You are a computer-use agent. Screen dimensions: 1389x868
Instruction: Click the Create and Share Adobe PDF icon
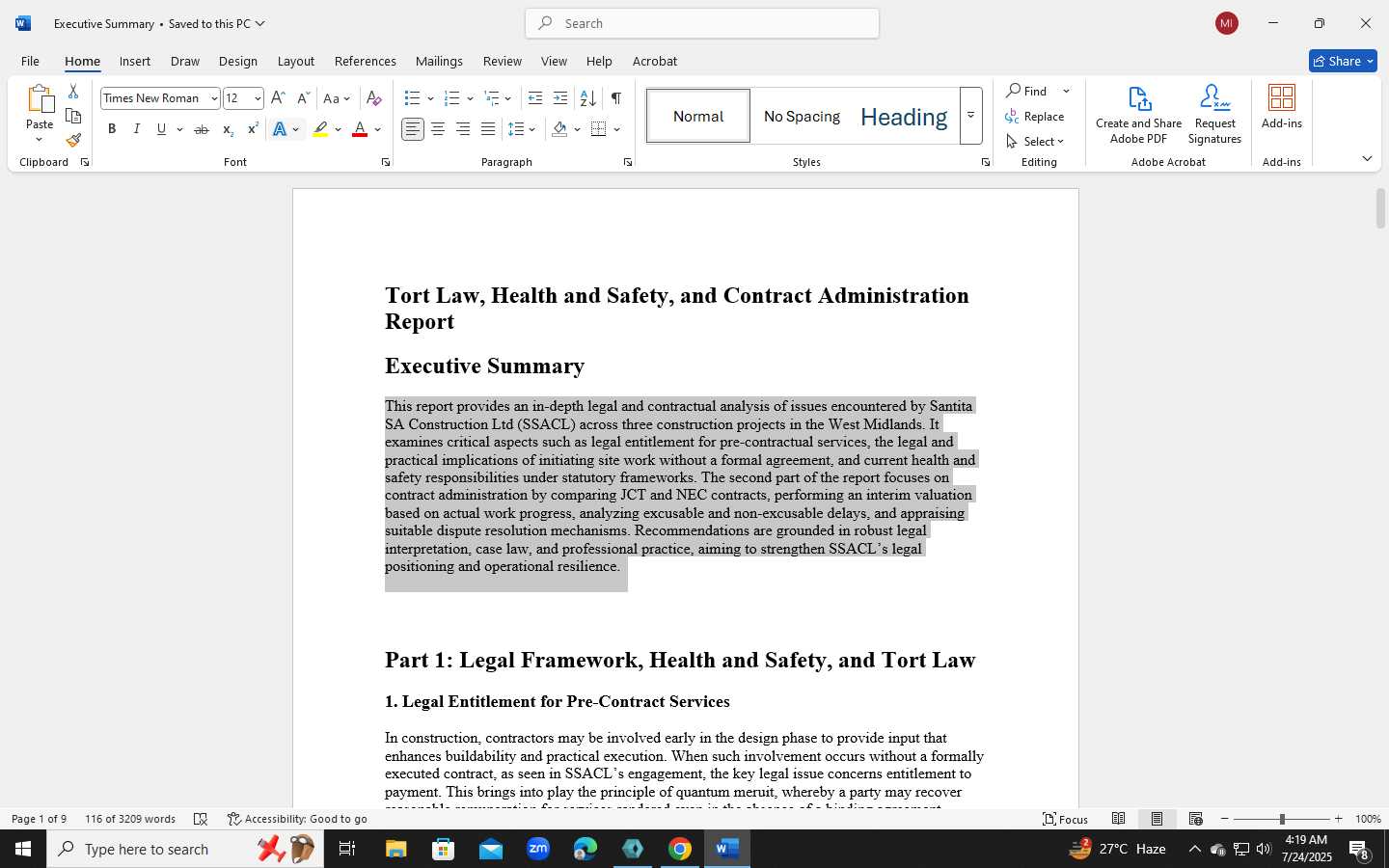[1138, 115]
